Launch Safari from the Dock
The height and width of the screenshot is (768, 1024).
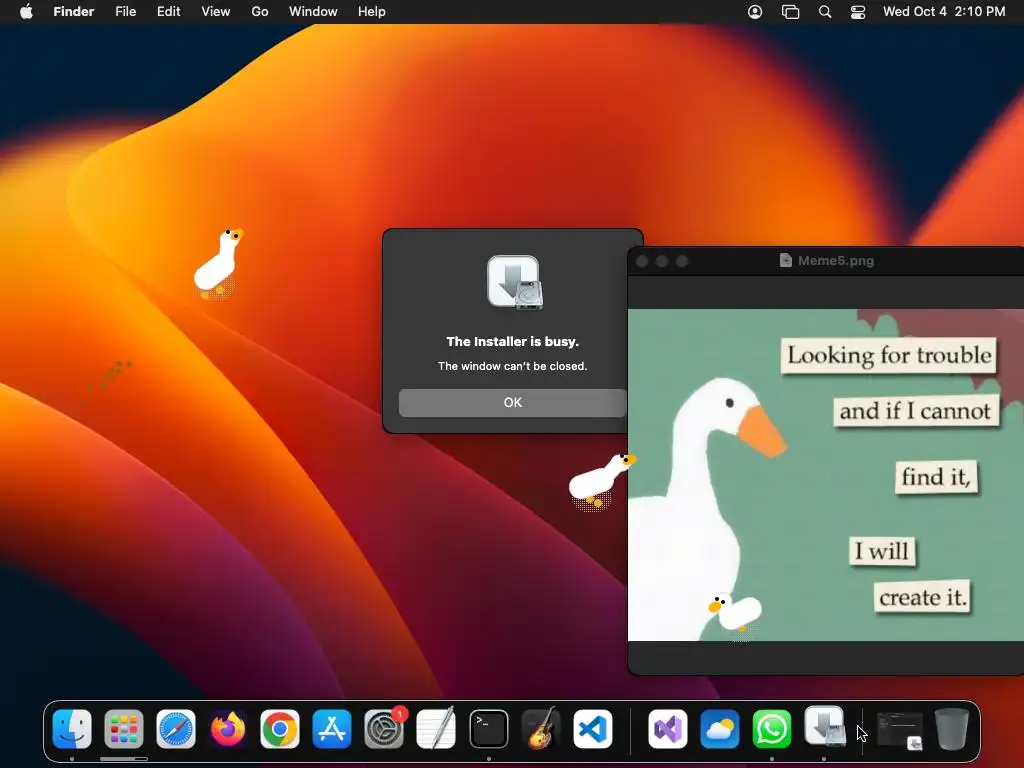176,729
